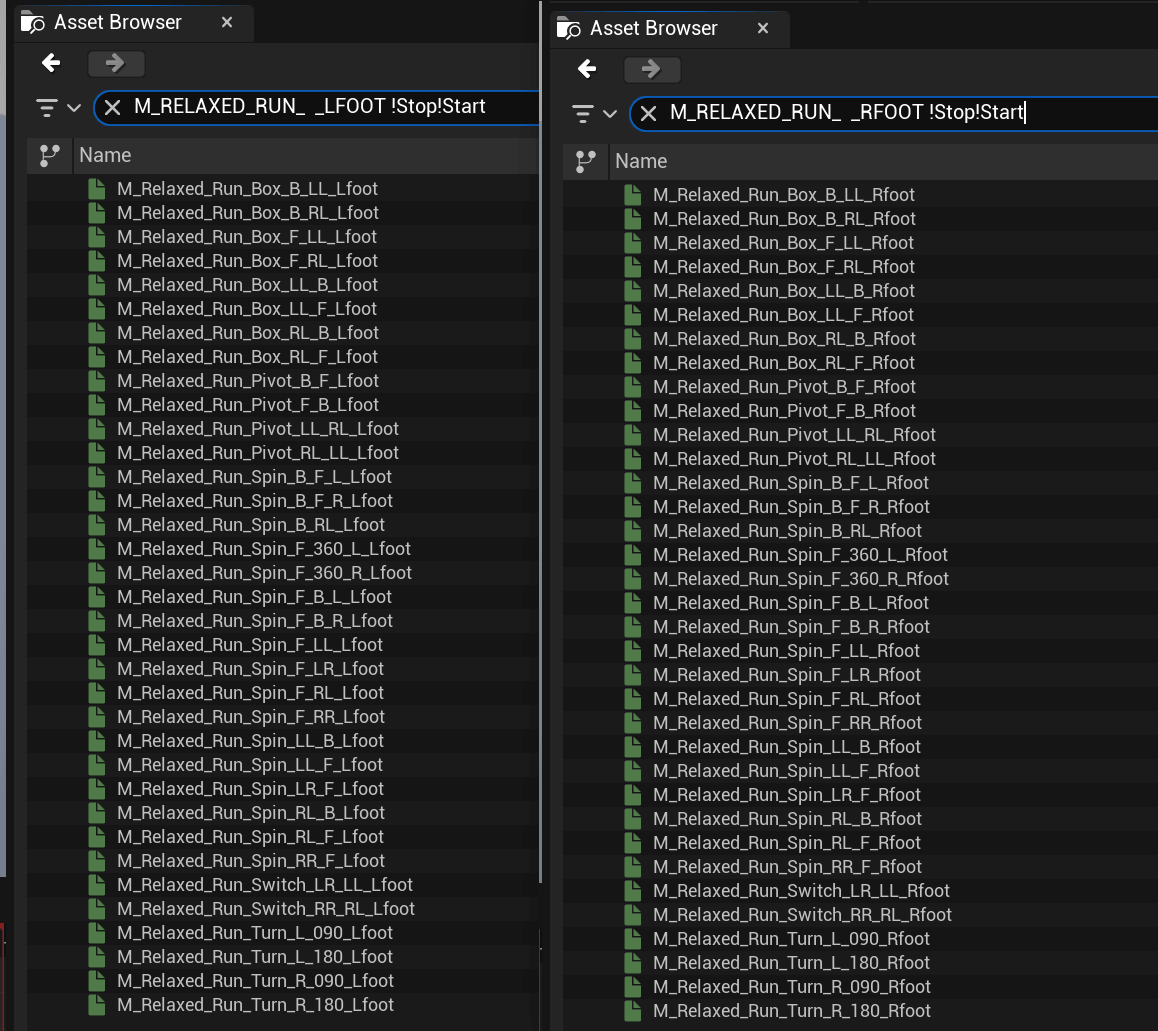Image resolution: width=1158 pixels, height=1031 pixels.
Task: Click icon of M_Relaxed_Run_Turn_L_090_Lfoot
Action: [97, 933]
